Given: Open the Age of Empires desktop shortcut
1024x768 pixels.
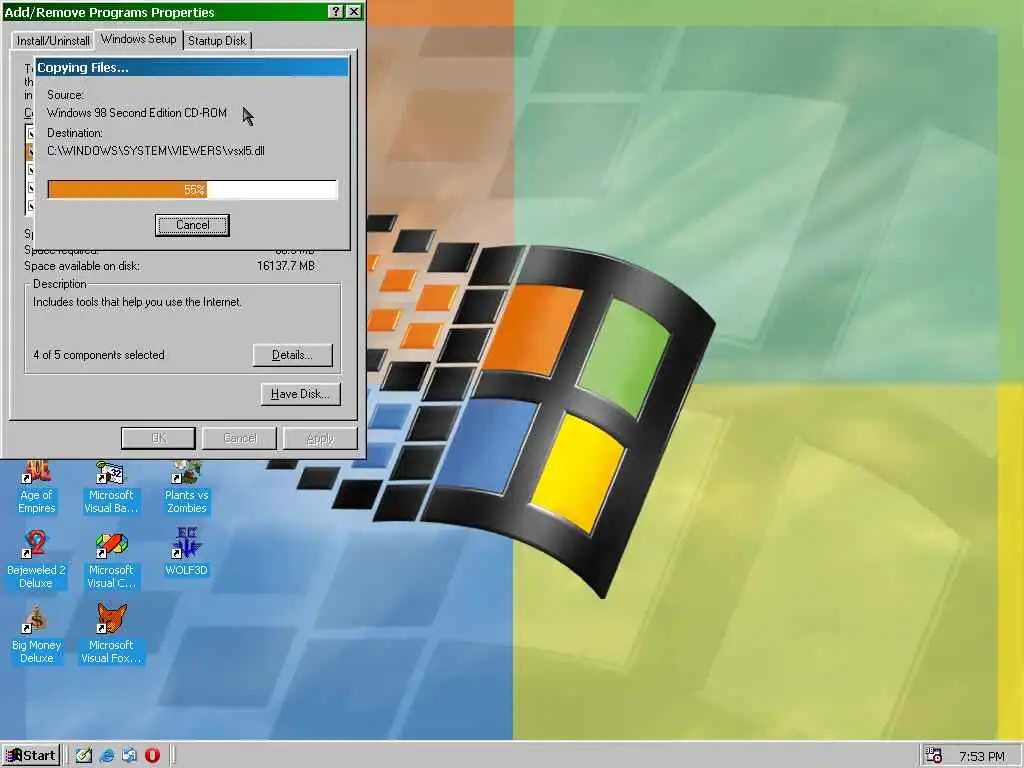Looking at the screenshot, I should pos(37,487).
